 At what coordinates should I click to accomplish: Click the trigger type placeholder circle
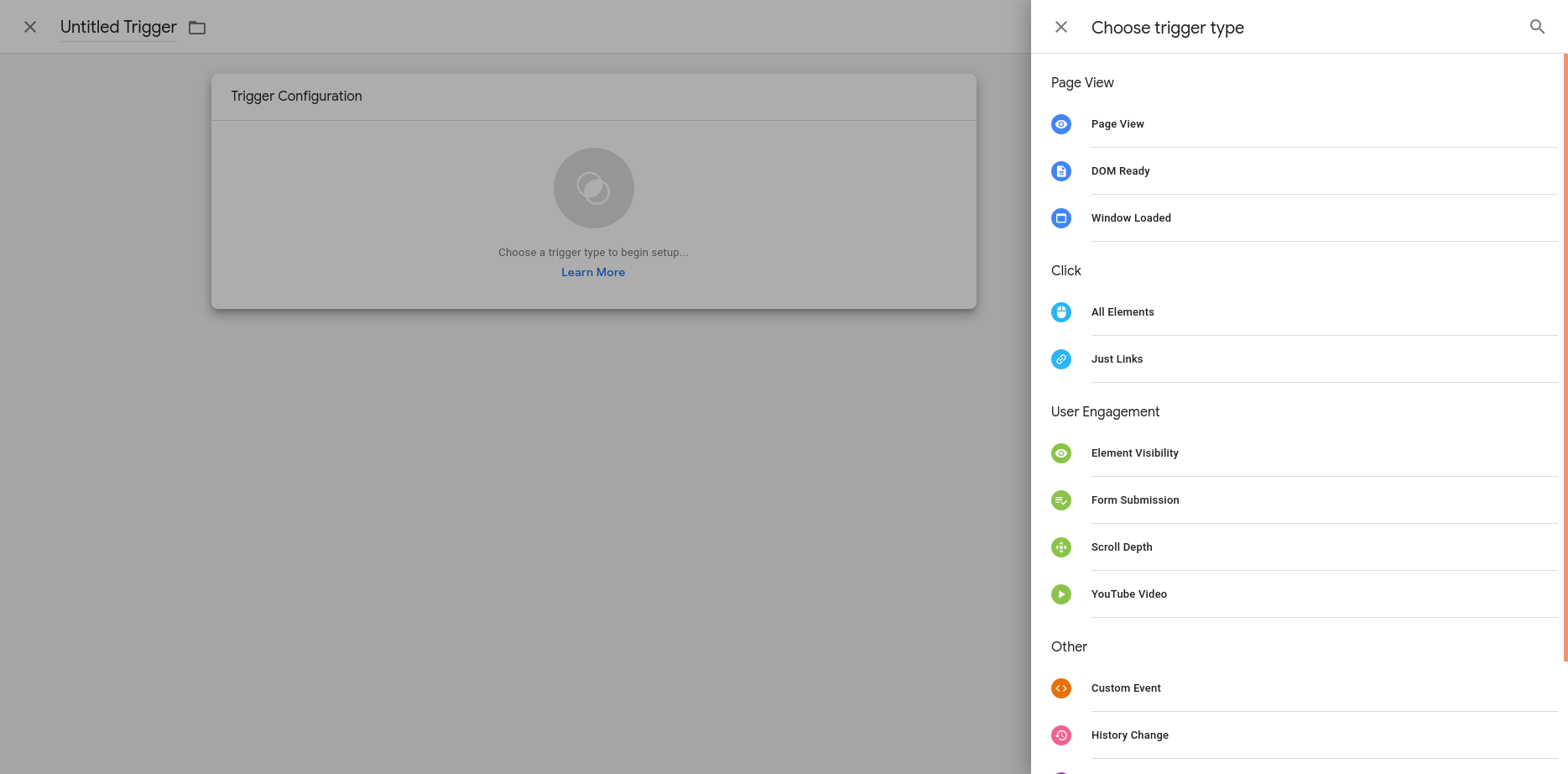(x=593, y=188)
